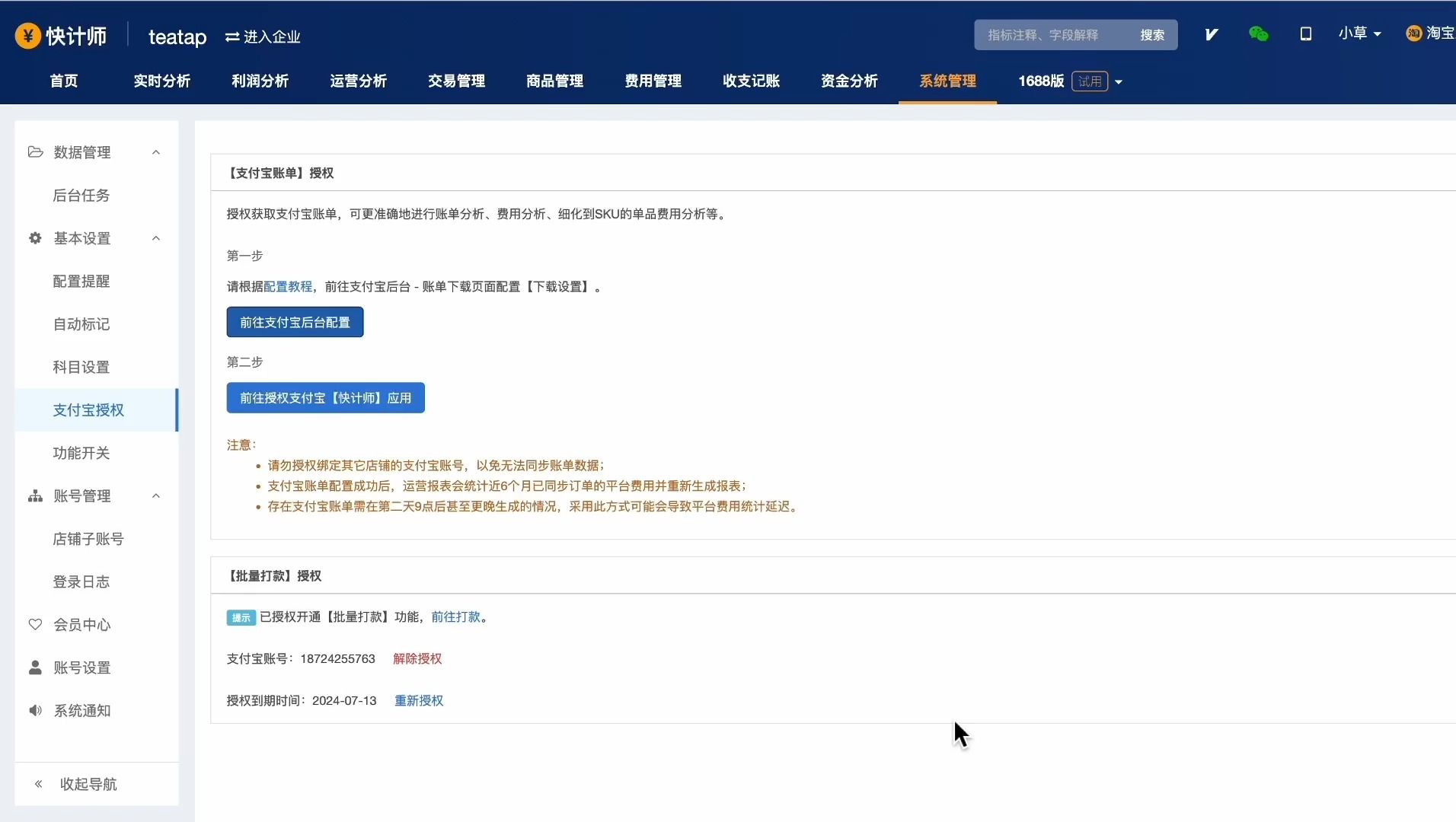The width and height of the screenshot is (1456, 822).
Task: Click the 搜索 button in header
Action: tap(1153, 35)
